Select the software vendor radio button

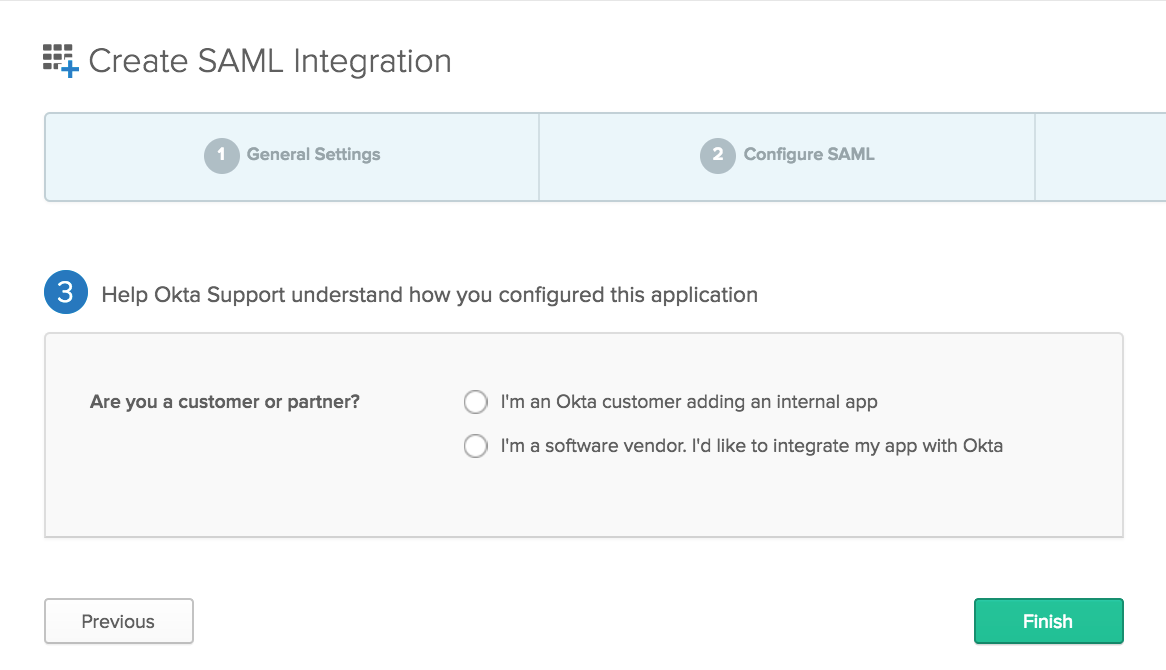click(476, 446)
